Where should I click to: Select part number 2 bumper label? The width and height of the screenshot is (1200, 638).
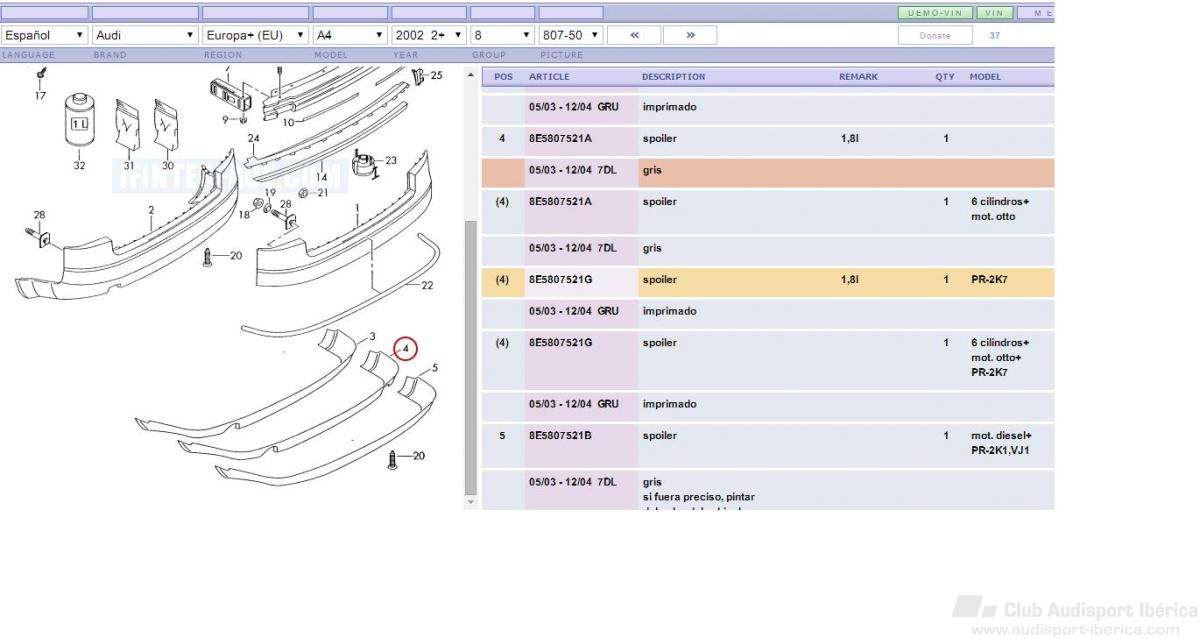coord(151,210)
